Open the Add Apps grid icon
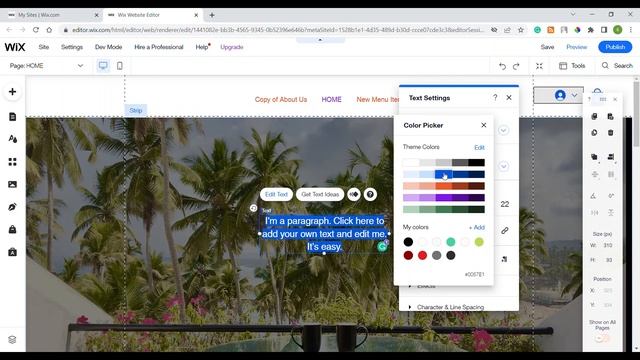Screen dimensions: 640x360 (x=12, y=162)
